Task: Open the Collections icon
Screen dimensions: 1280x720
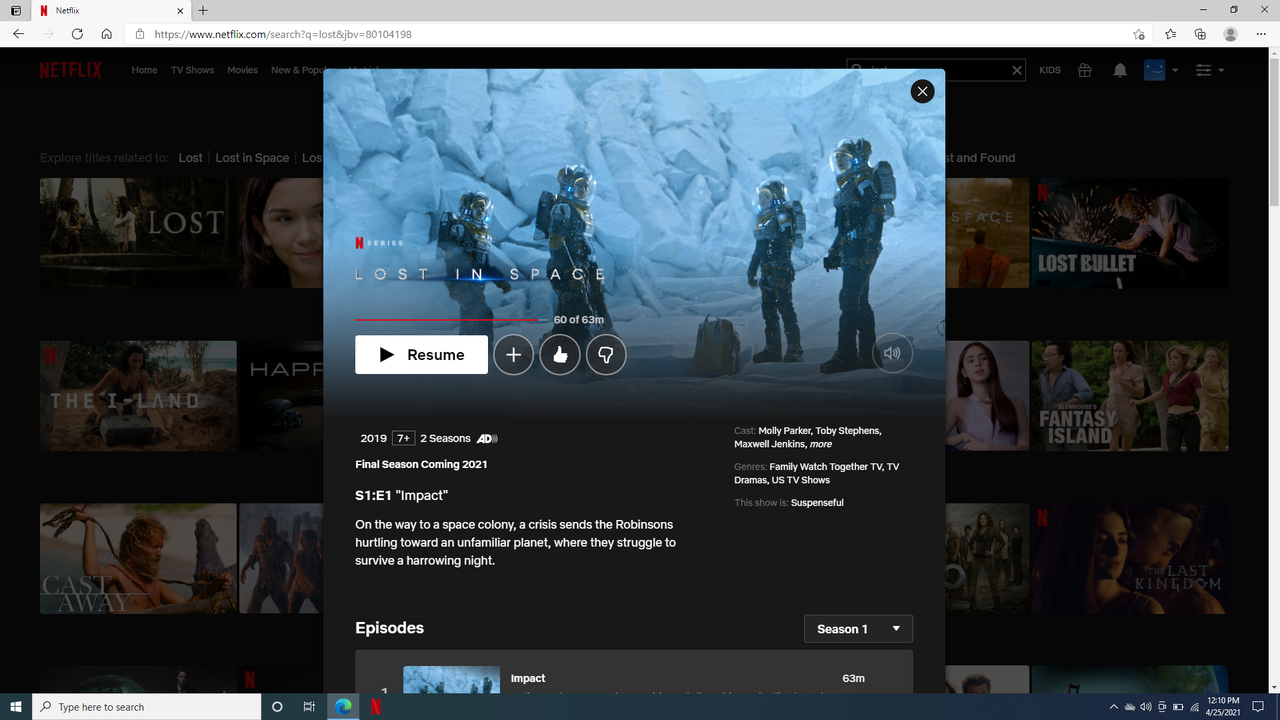Action: pyautogui.click(x=1200, y=34)
